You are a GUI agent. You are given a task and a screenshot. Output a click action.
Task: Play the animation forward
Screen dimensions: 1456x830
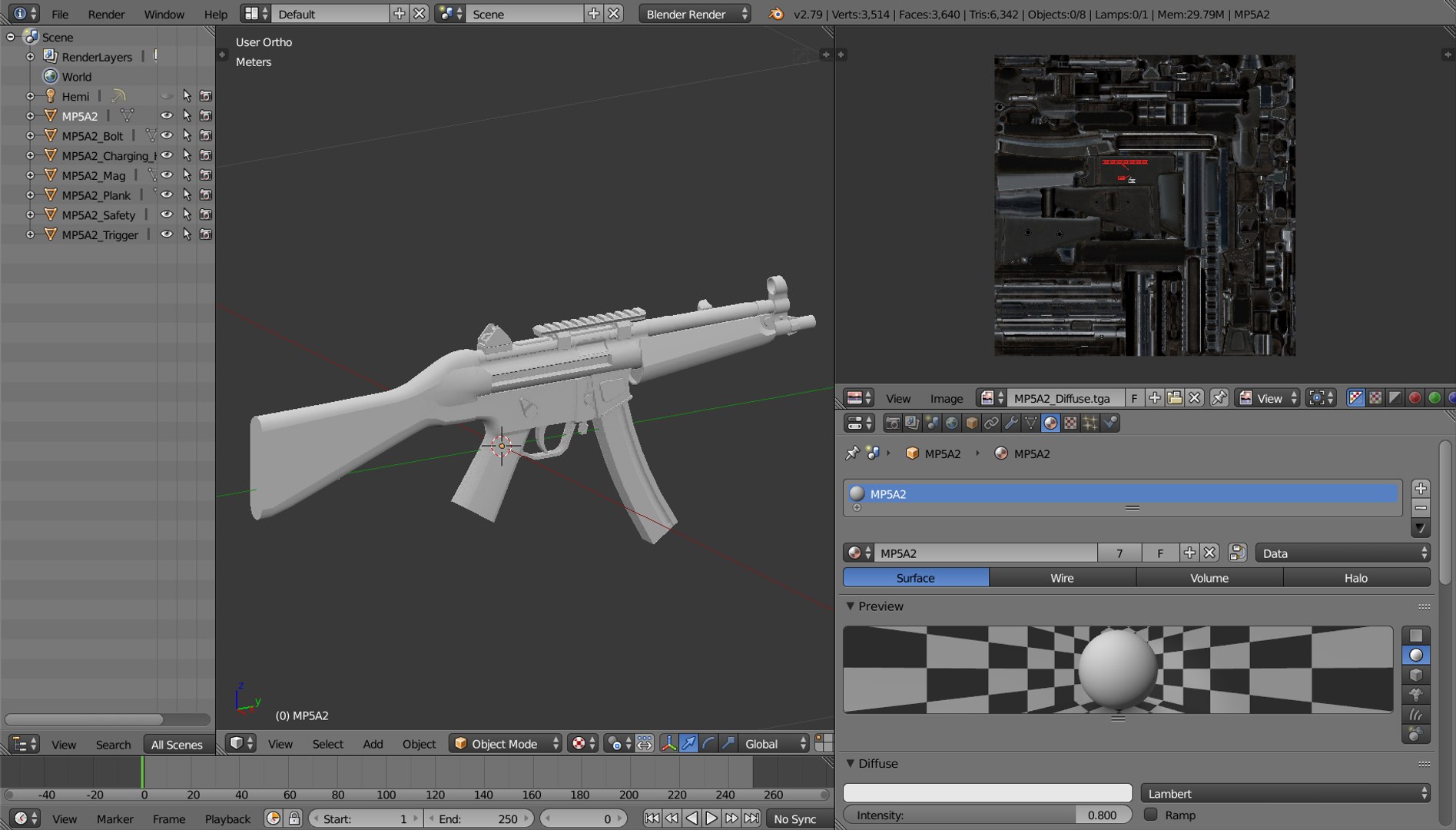point(711,818)
